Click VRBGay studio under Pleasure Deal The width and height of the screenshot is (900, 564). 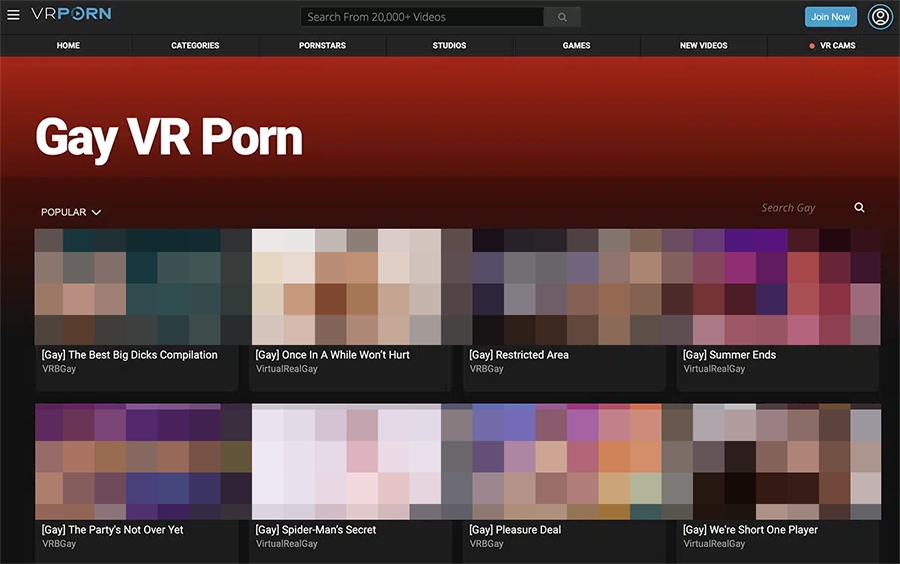pyautogui.click(x=487, y=544)
